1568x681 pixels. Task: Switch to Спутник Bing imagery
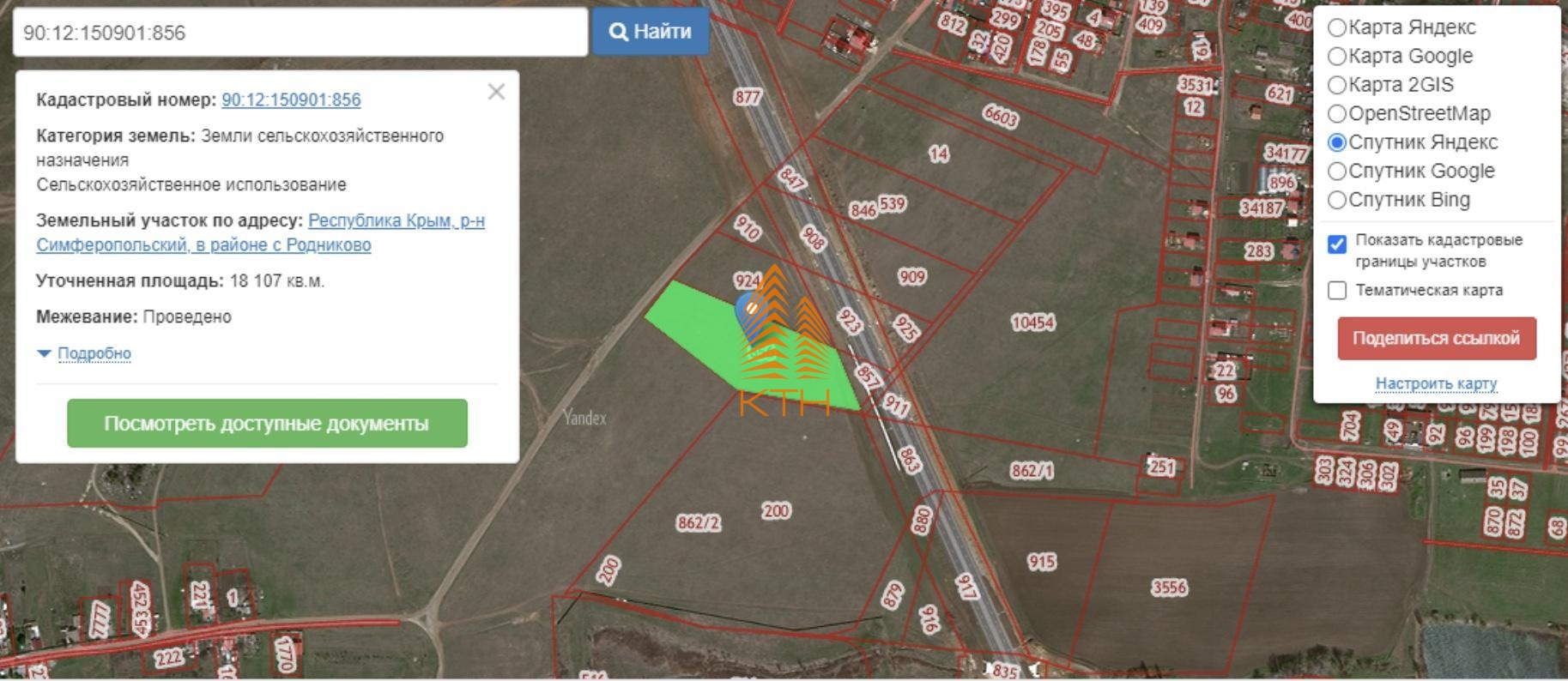point(1337,200)
